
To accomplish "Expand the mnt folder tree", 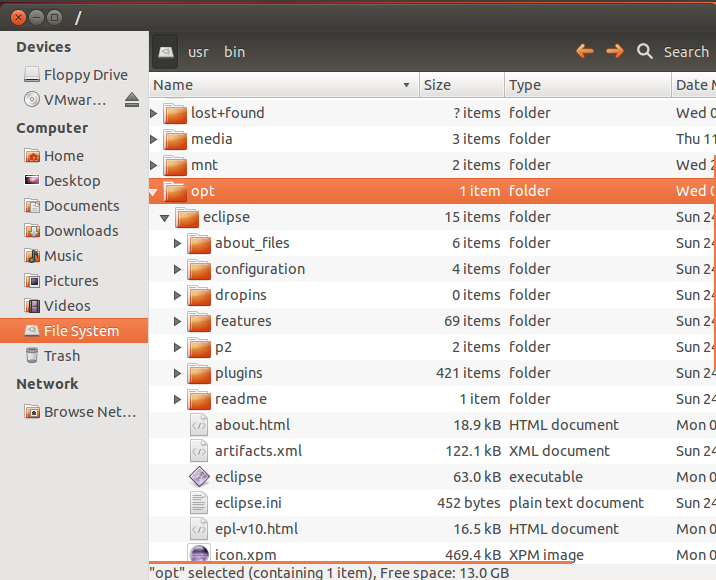I will pyautogui.click(x=153, y=165).
